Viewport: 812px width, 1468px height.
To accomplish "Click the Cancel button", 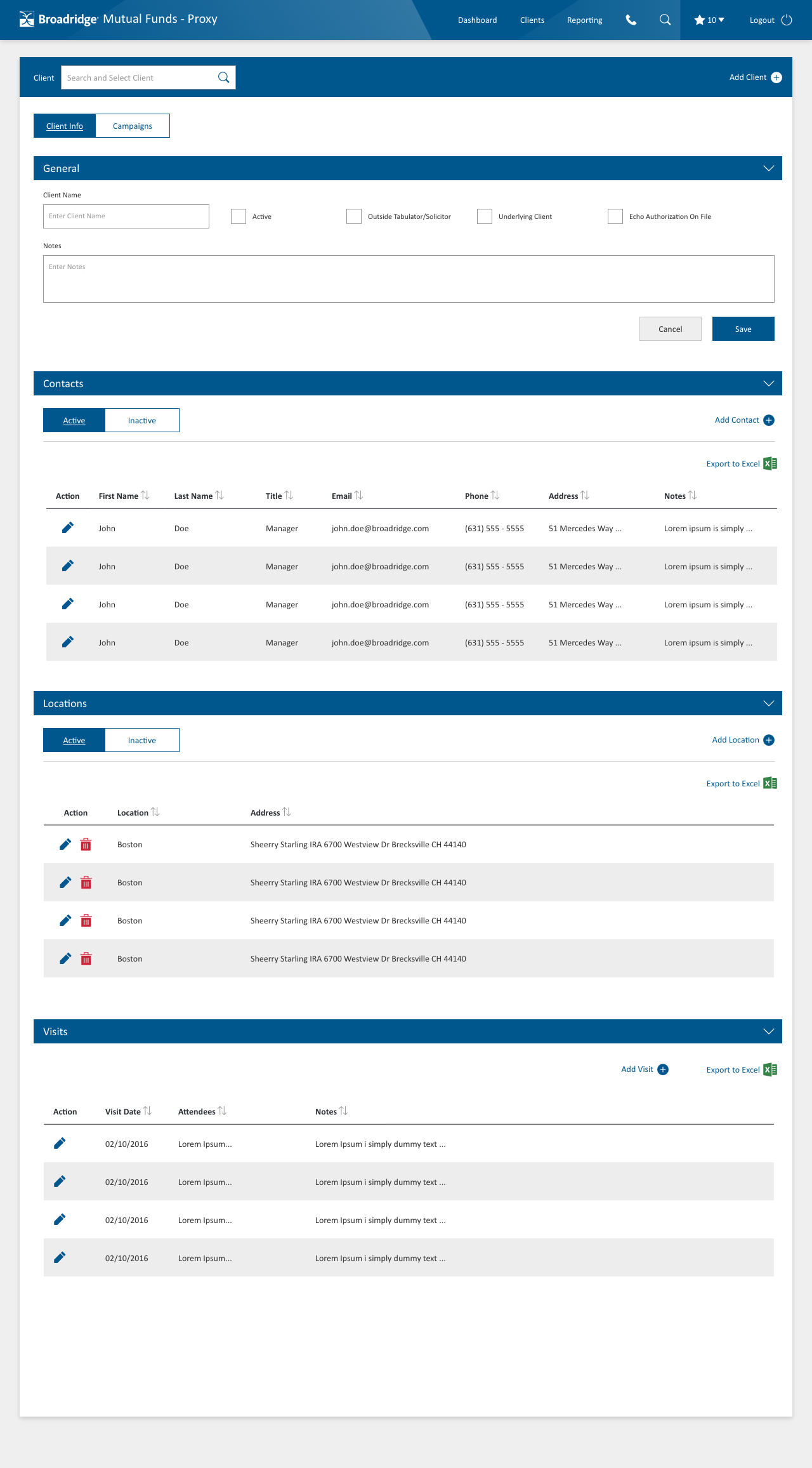I will 671,329.
